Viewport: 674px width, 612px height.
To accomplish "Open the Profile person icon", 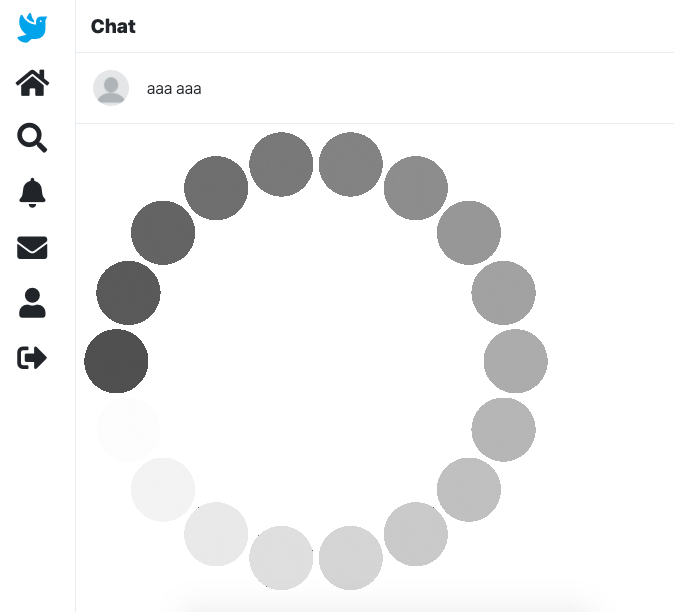I will (32, 303).
